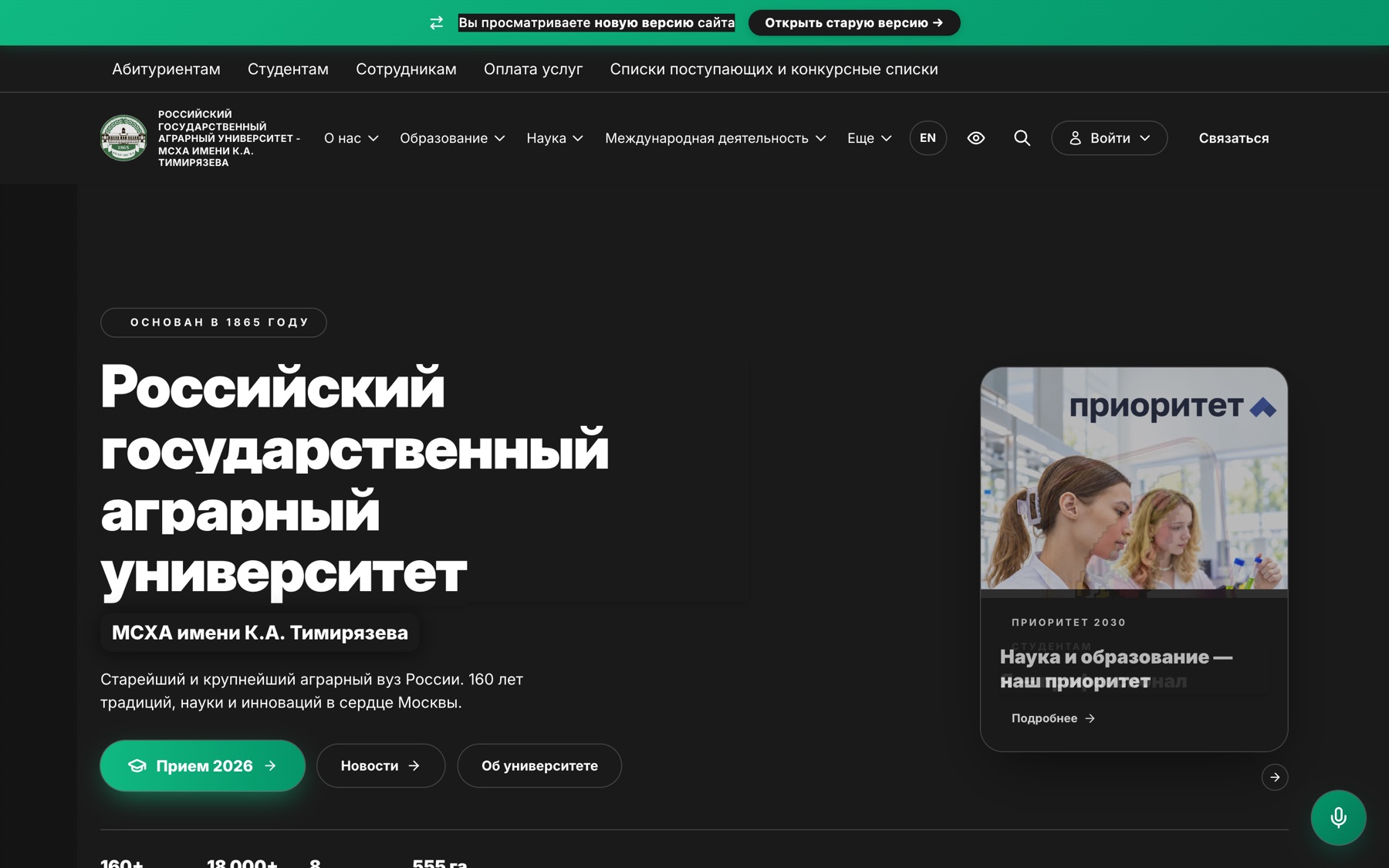Open the Оплата услуг menu item
The height and width of the screenshot is (868, 1389).
[x=533, y=69]
